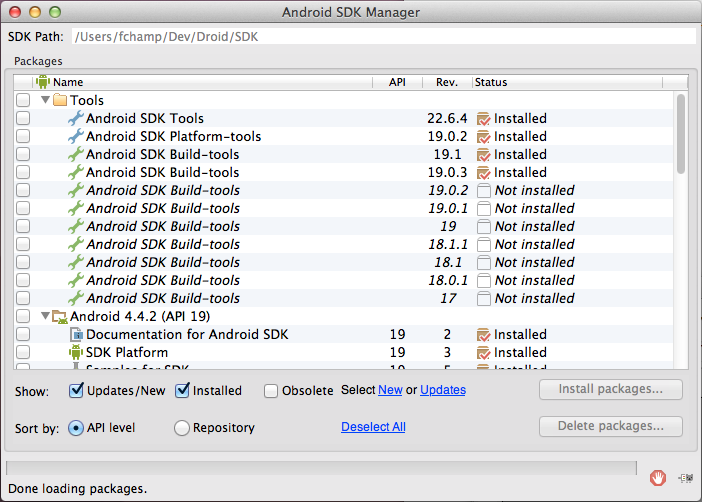Click the Tools folder icon
Viewport: 702px width, 502px height.
pos(60,100)
